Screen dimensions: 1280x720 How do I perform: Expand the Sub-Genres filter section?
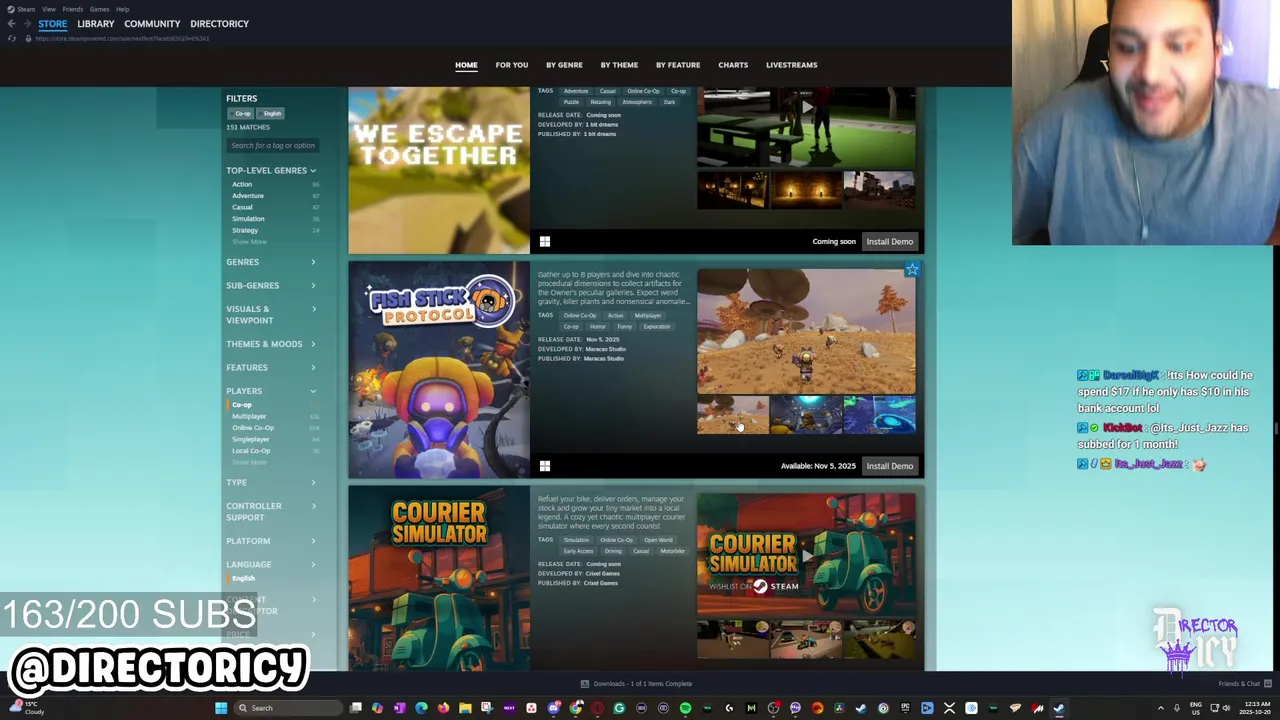coord(271,286)
